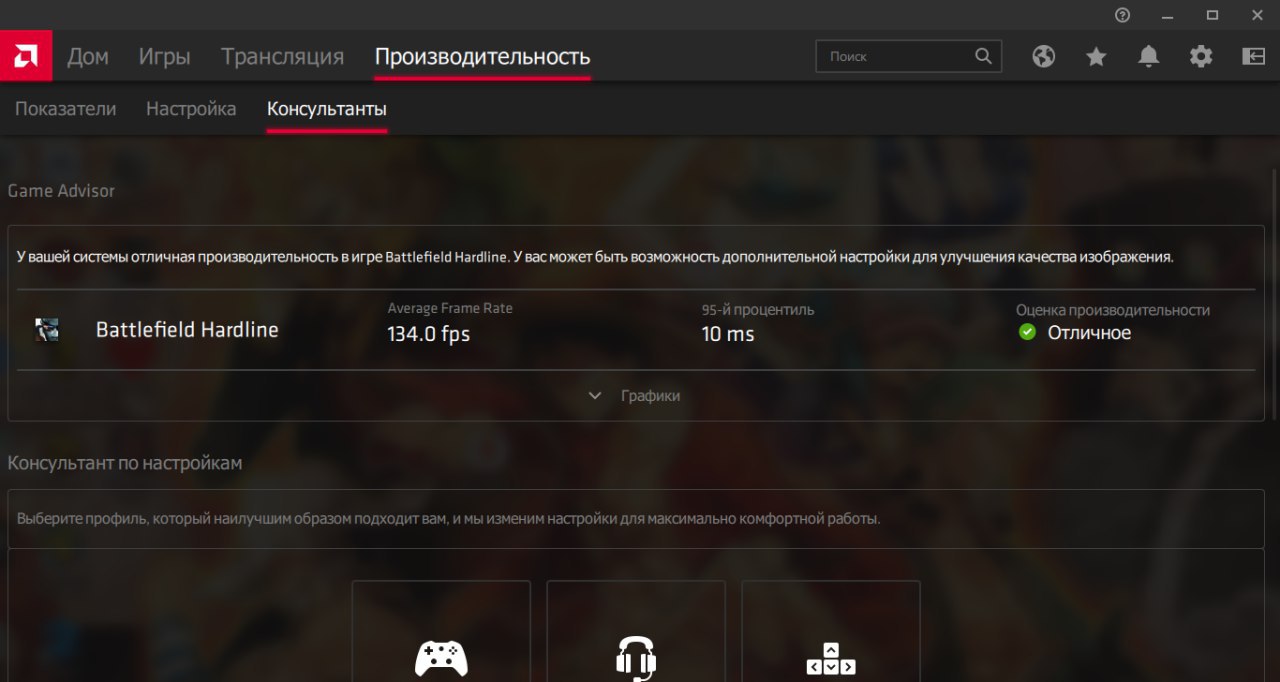Minimize the window

click(1168, 15)
